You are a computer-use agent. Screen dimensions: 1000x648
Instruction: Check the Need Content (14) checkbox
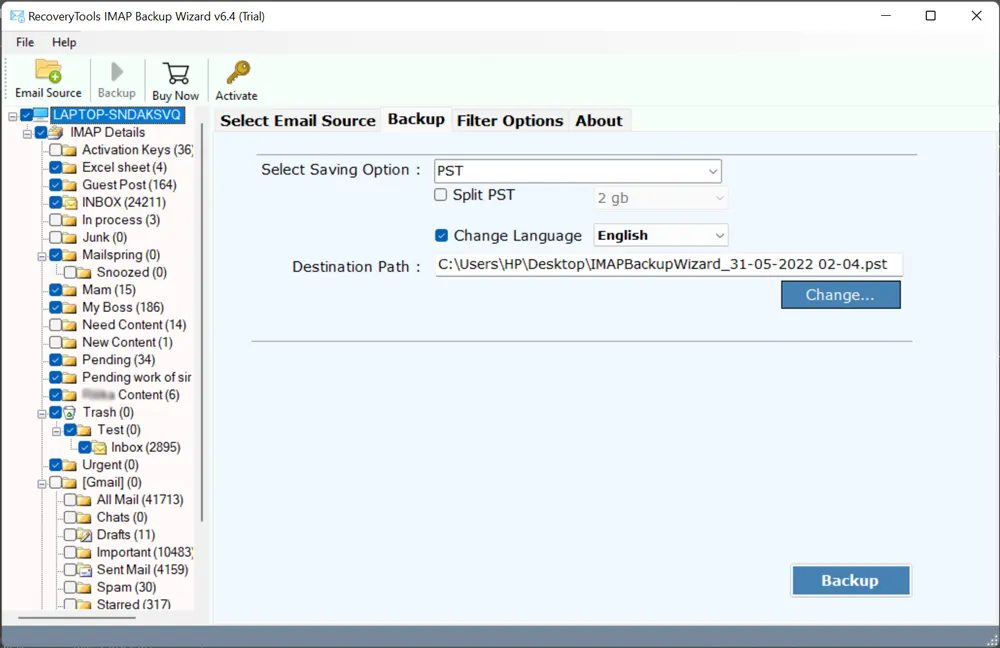[x=55, y=325]
